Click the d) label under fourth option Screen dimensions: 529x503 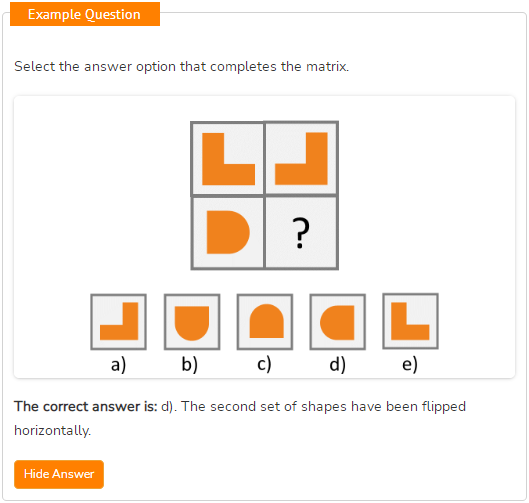tap(338, 364)
